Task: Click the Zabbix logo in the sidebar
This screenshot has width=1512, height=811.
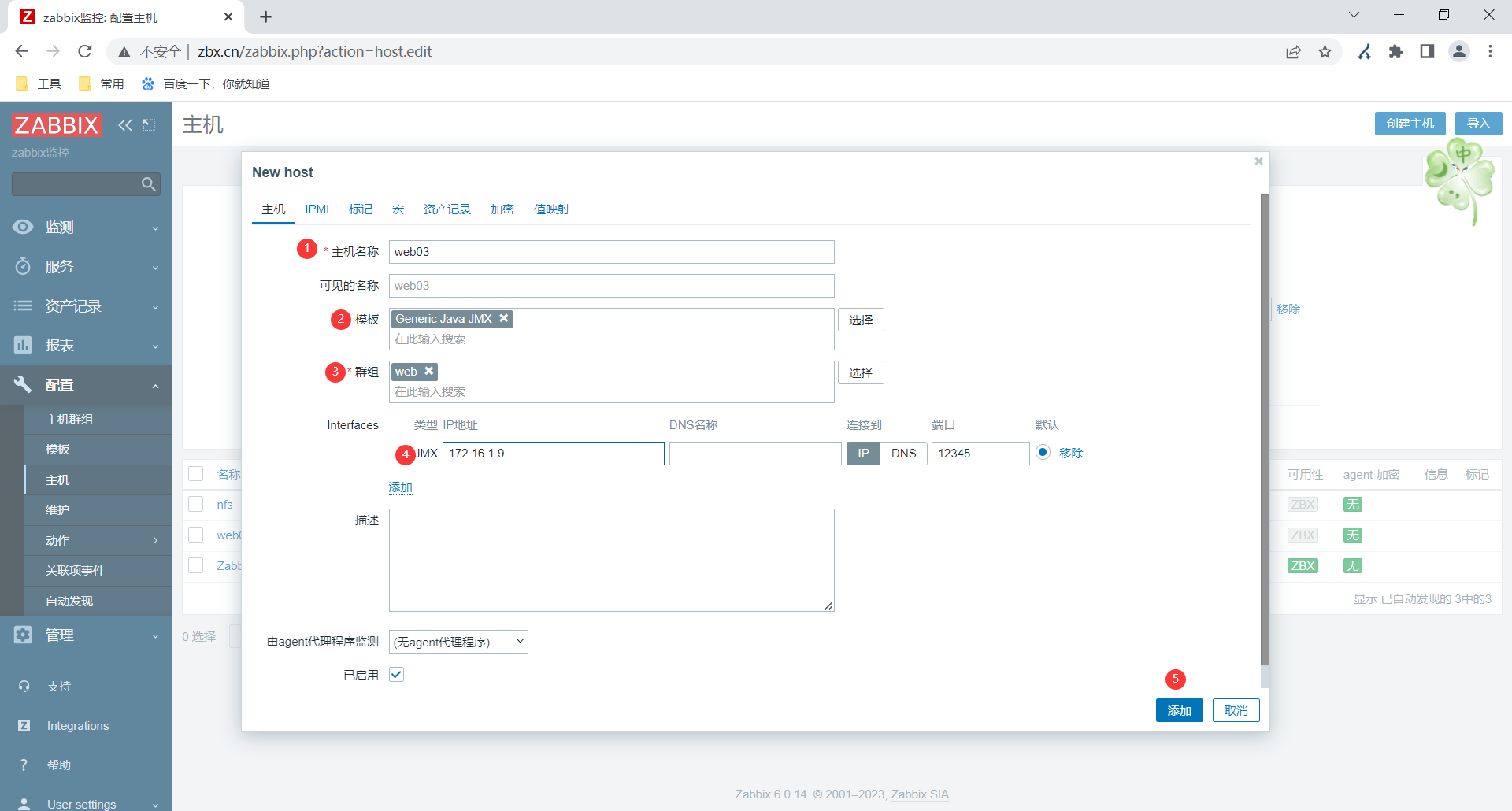Action: click(x=57, y=124)
